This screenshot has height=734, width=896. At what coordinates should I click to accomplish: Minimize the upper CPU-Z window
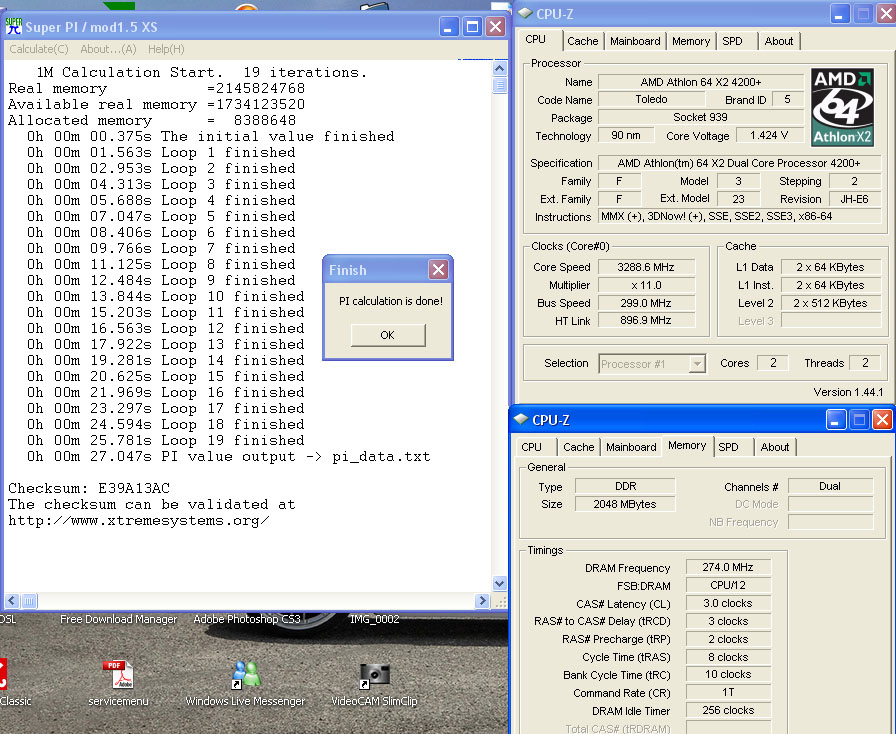[838, 14]
